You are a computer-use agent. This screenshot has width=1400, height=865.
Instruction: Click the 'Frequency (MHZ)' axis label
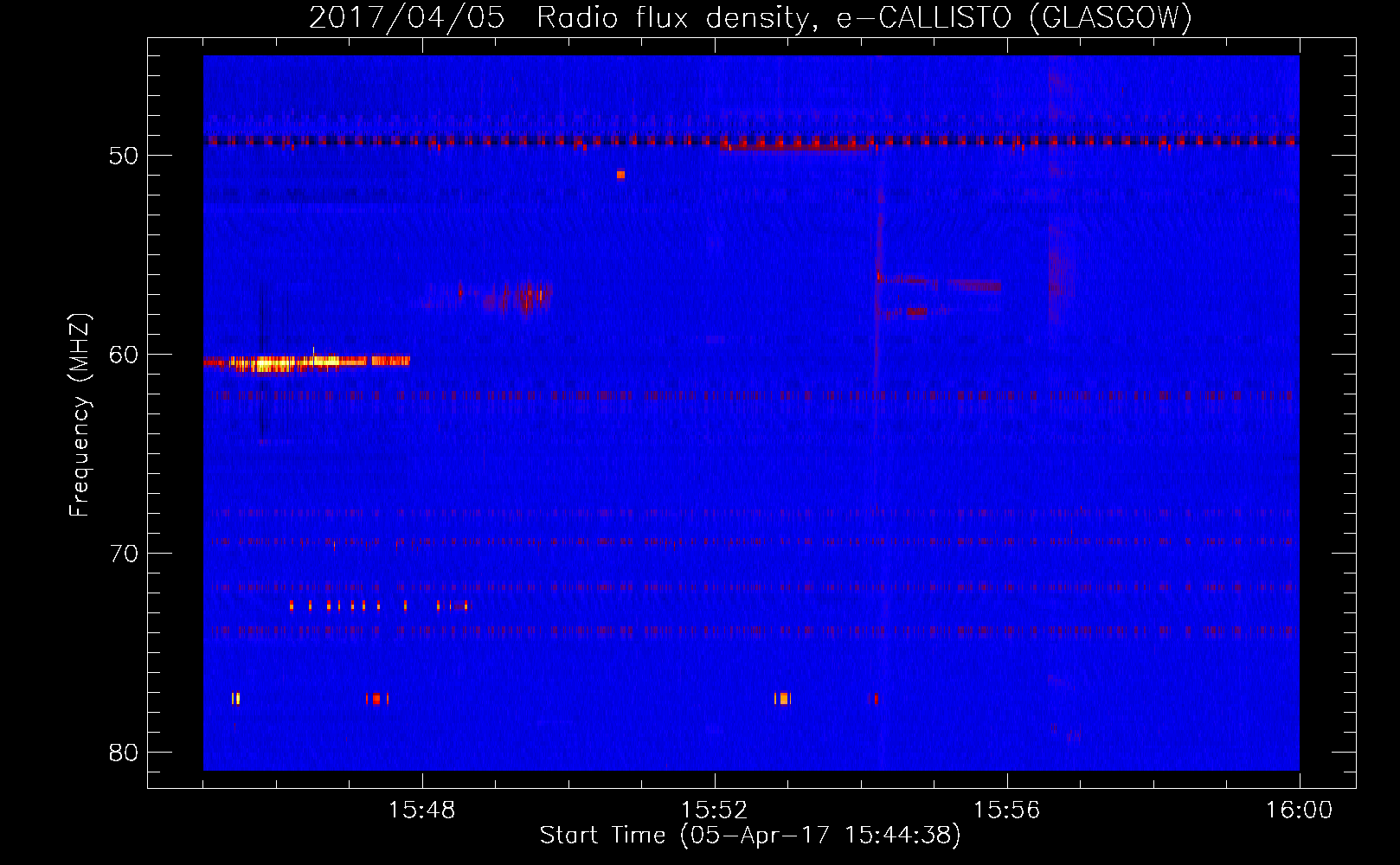pos(80,415)
